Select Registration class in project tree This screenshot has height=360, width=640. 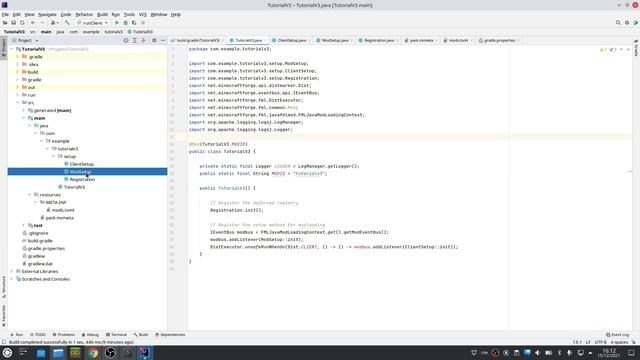click(x=82, y=179)
